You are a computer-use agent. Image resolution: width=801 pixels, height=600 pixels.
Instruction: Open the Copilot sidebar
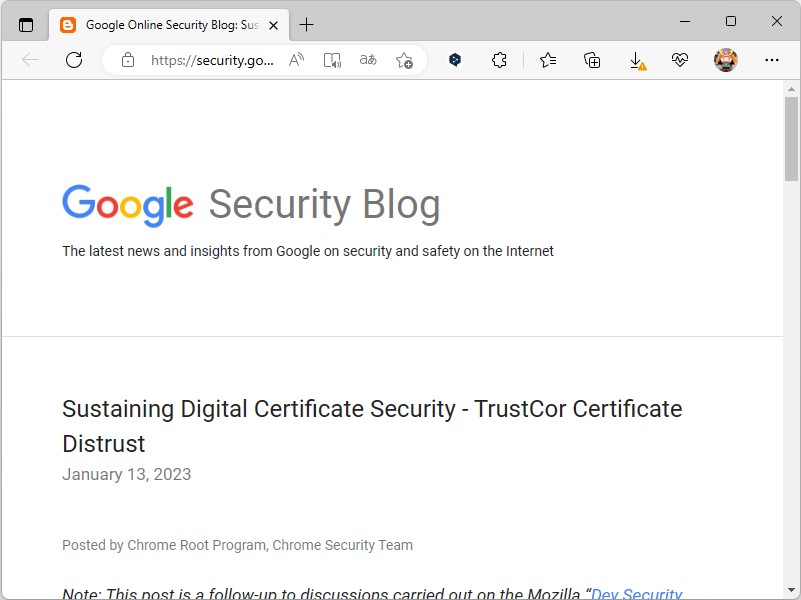point(454,60)
